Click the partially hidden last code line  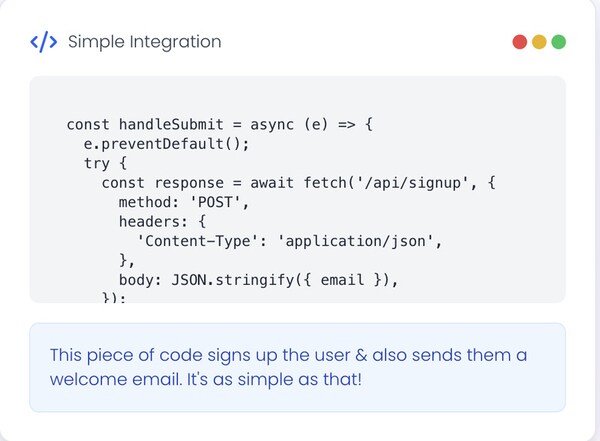[x=113, y=298]
